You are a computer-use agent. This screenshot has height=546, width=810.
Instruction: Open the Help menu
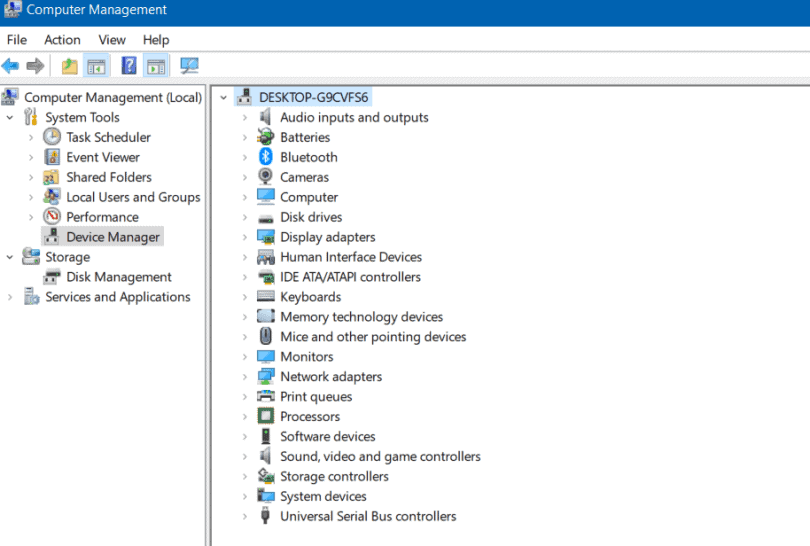pos(155,40)
